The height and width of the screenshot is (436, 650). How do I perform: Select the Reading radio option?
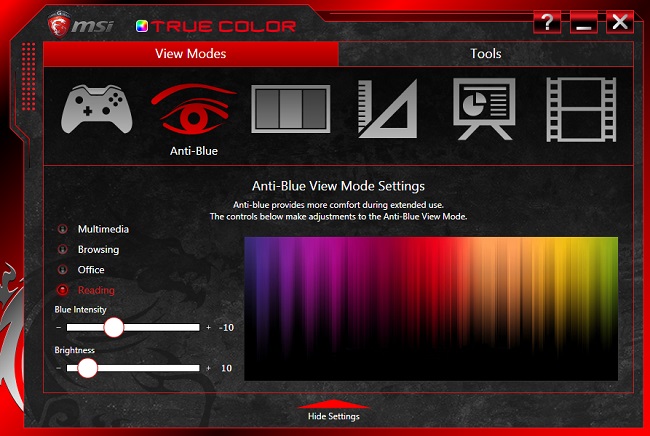pos(63,290)
